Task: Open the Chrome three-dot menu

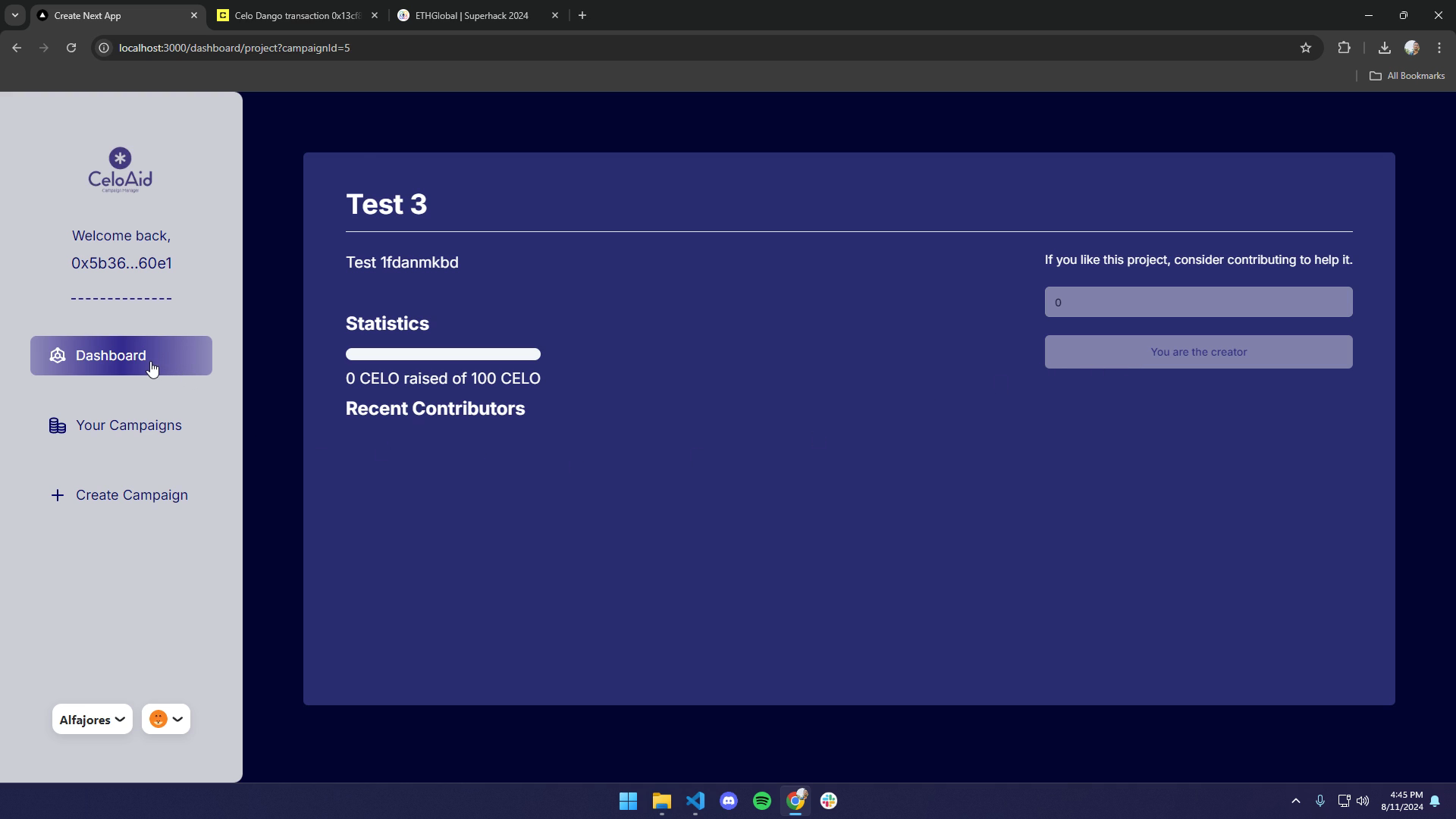Action: coord(1439,48)
